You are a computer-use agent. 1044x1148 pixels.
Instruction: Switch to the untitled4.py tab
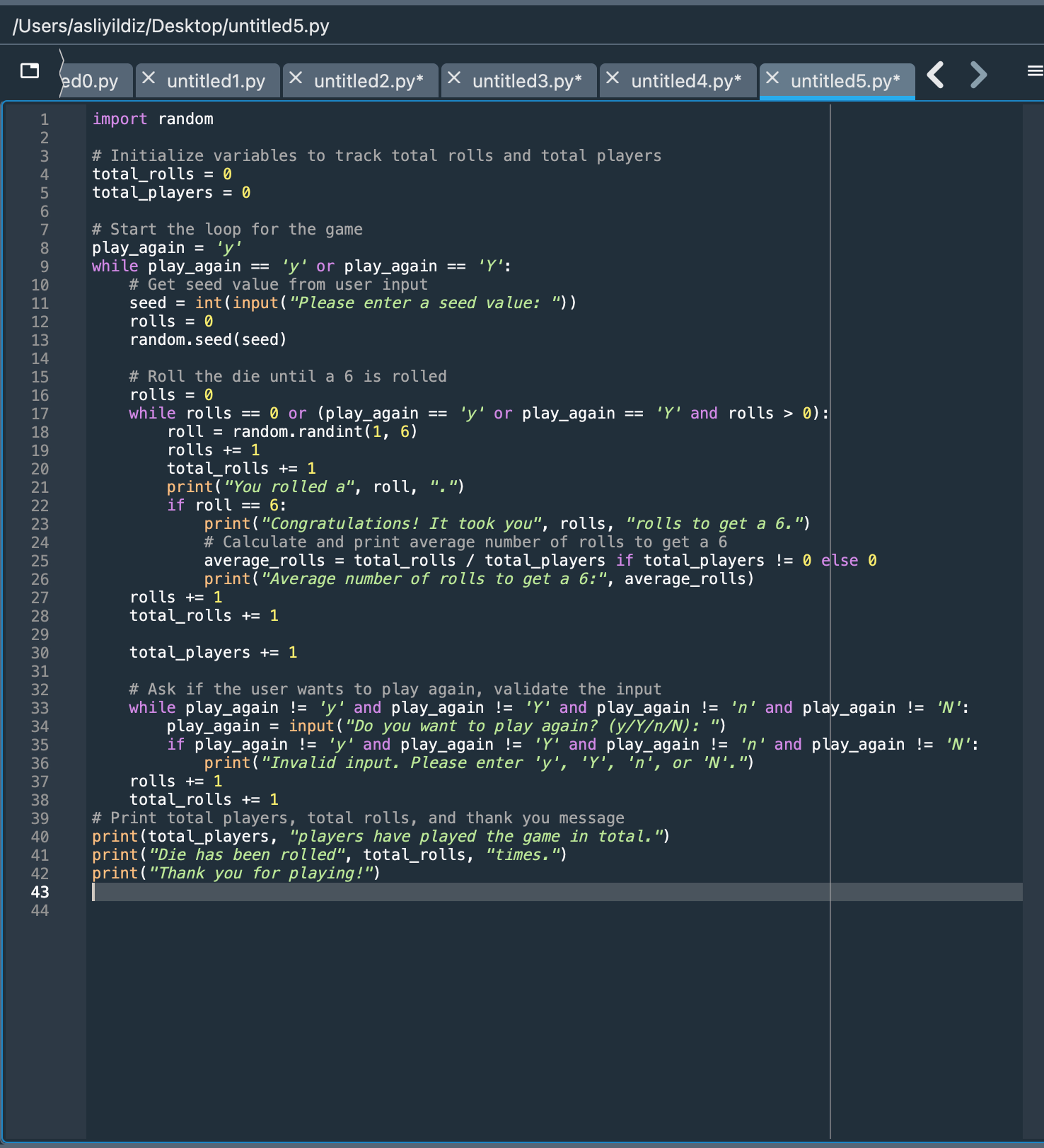(x=685, y=81)
